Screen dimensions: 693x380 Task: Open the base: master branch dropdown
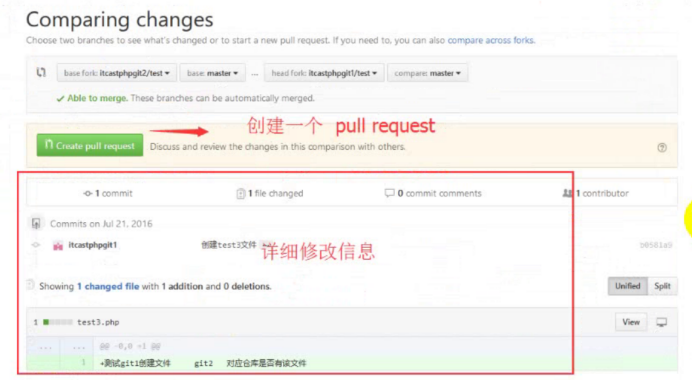(x=213, y=73)
